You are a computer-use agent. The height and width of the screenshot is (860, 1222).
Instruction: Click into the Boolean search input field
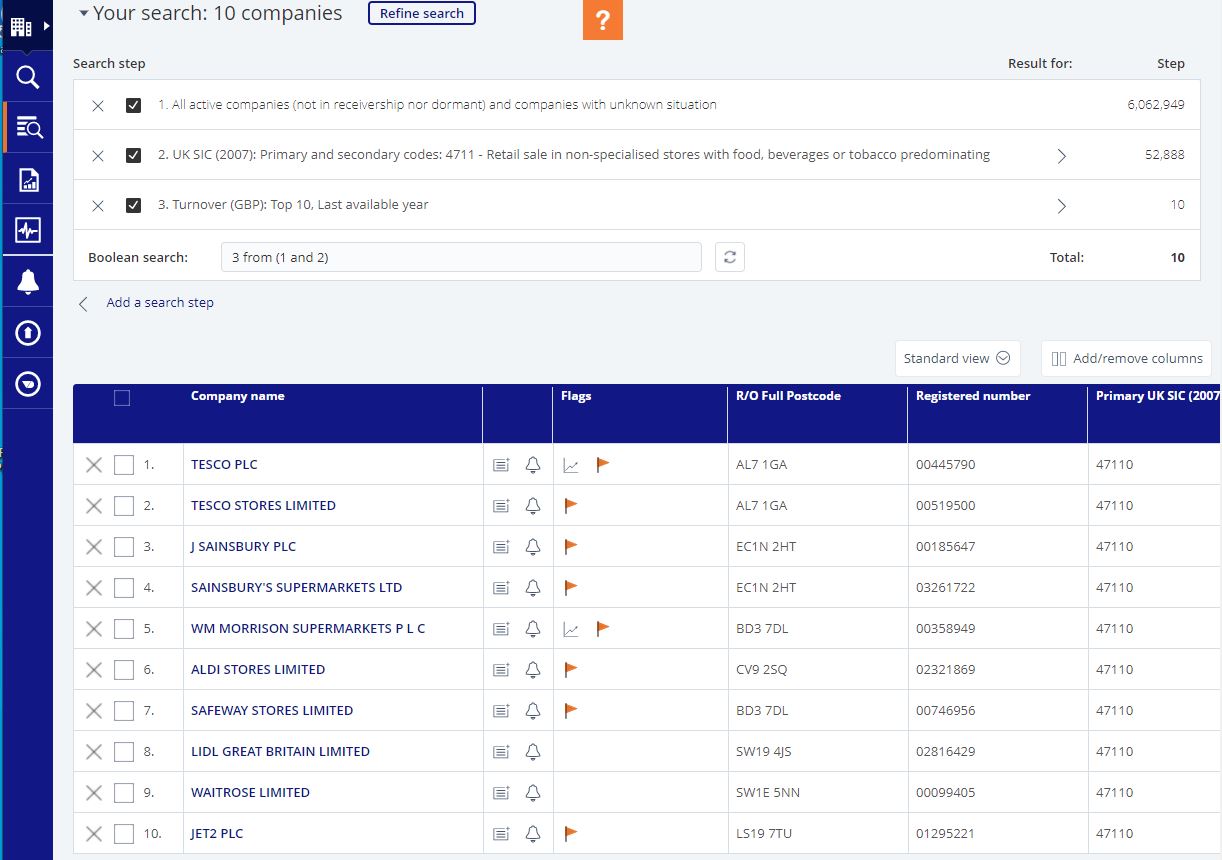[461, 257]
